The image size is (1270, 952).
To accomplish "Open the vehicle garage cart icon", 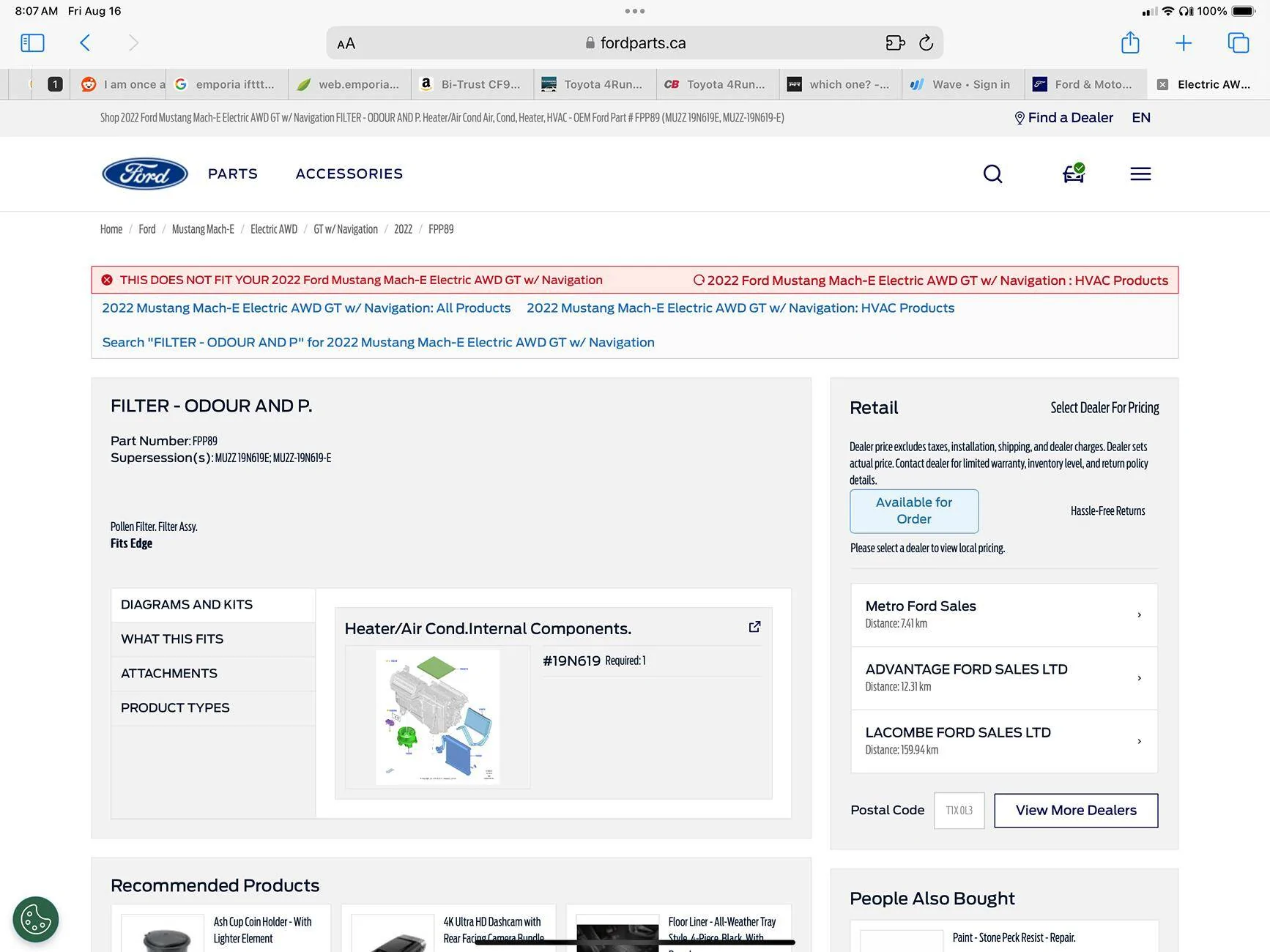I will pyautogui.click(x=1074, y=174).
